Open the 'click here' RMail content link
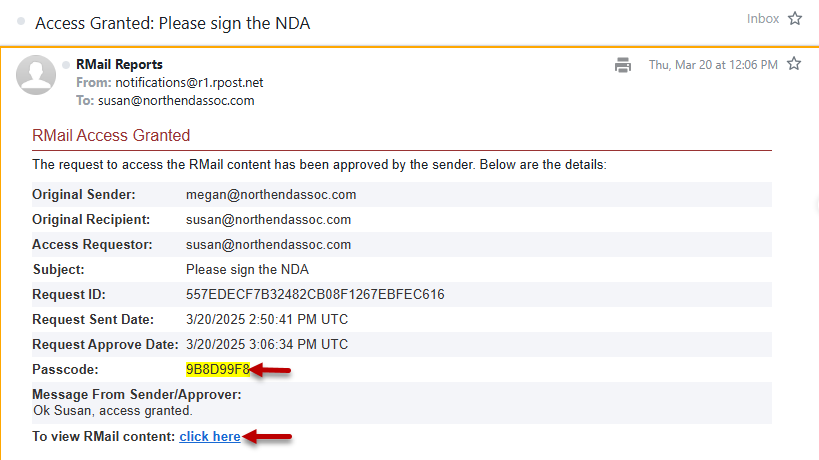 (210, 437)
